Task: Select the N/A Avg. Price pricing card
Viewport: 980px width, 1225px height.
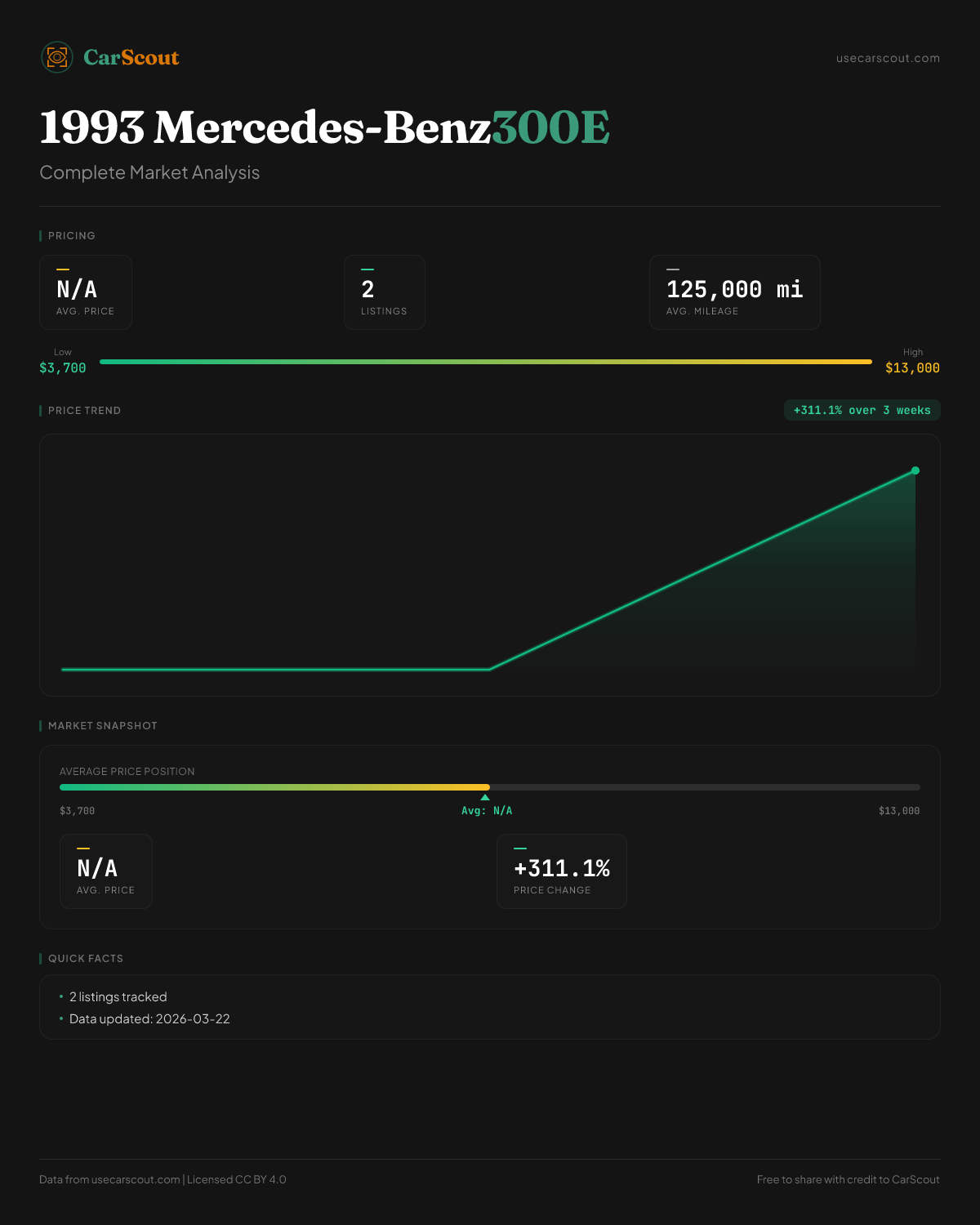Action: coord(86,292)
